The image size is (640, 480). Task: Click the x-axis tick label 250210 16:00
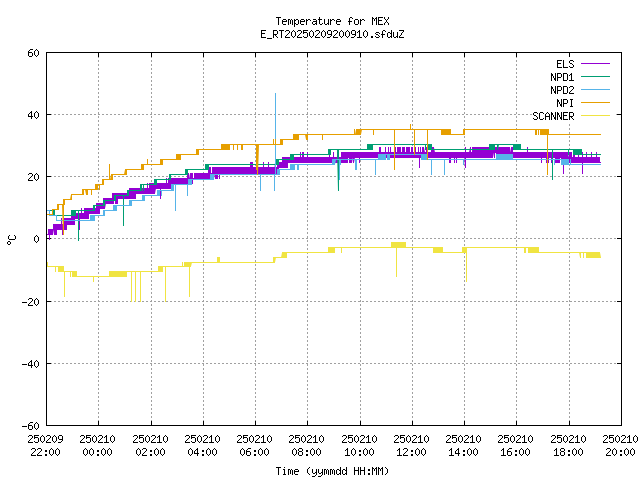tap(516, 446)
